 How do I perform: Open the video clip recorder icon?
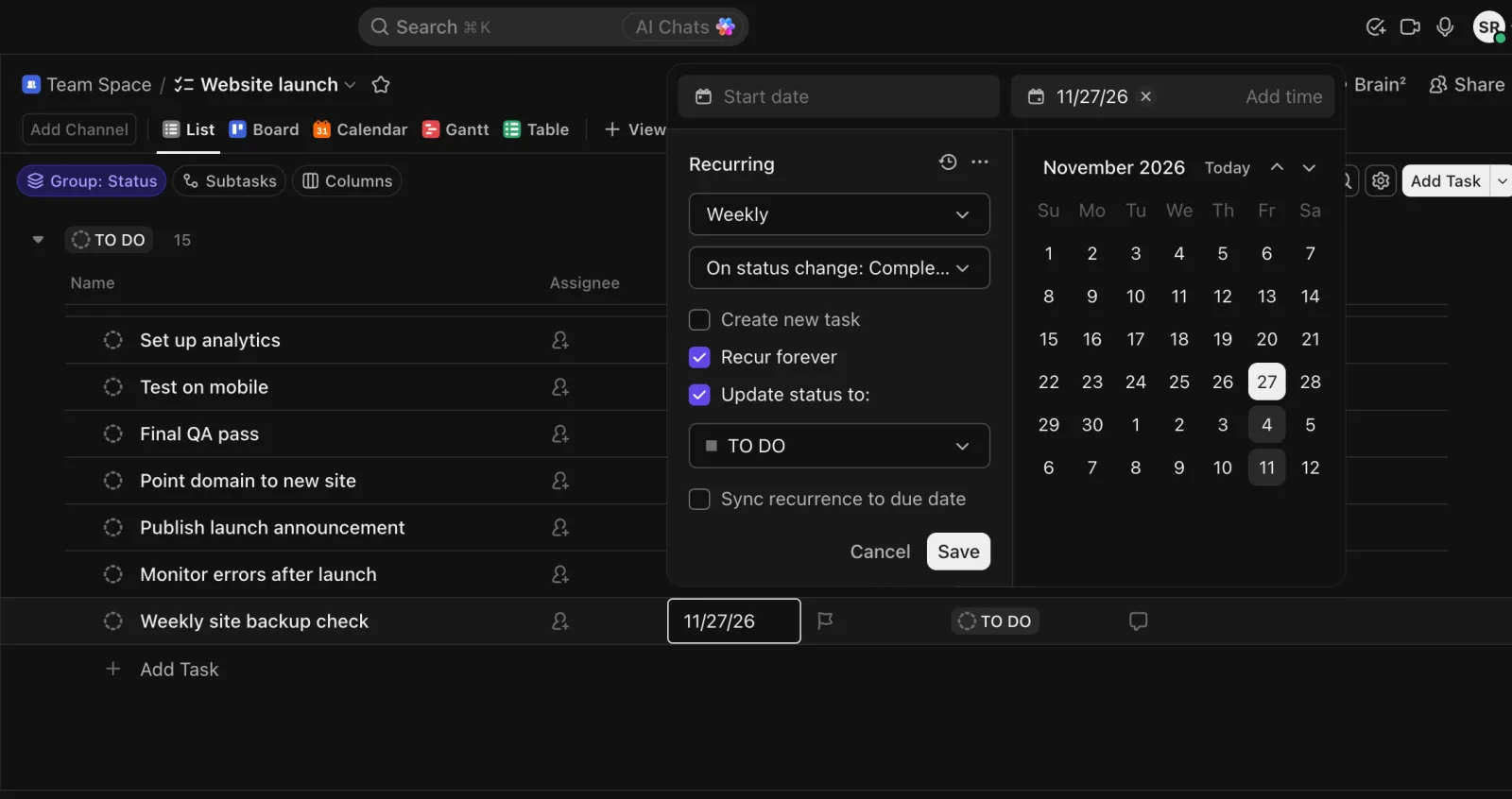(x=1410, y=27)
